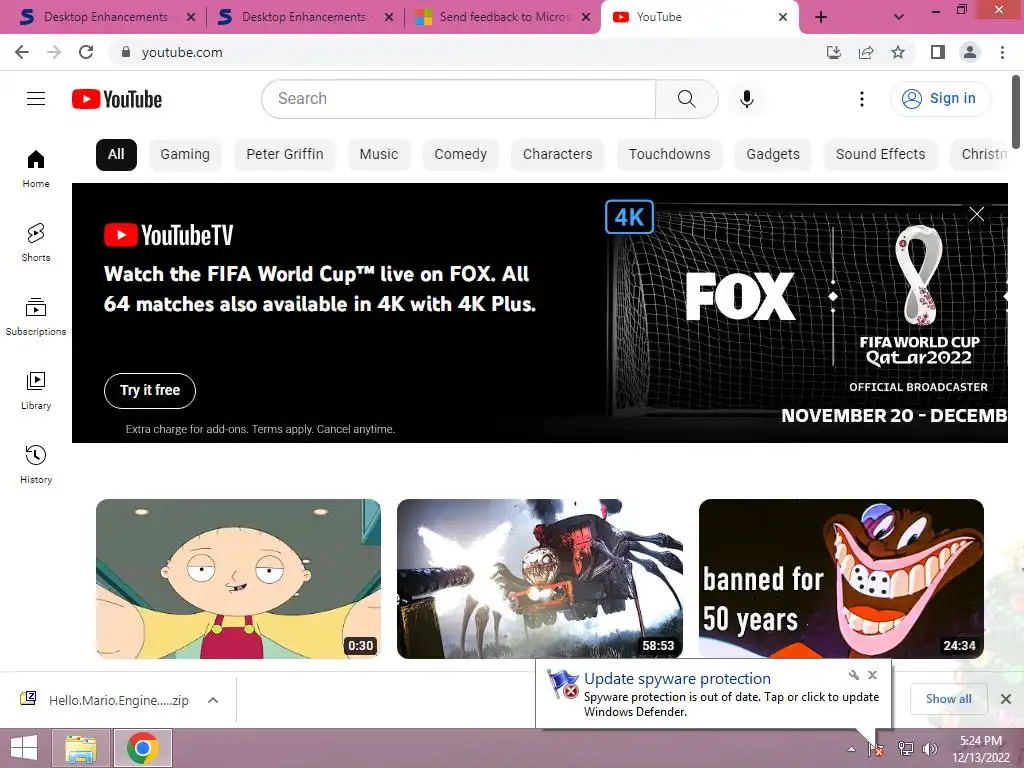Image resolution: width=1024 pixels, height=768 pixels.
Task: Close the second Desktop Enhancements tab
Action: [x=389, y=18]
